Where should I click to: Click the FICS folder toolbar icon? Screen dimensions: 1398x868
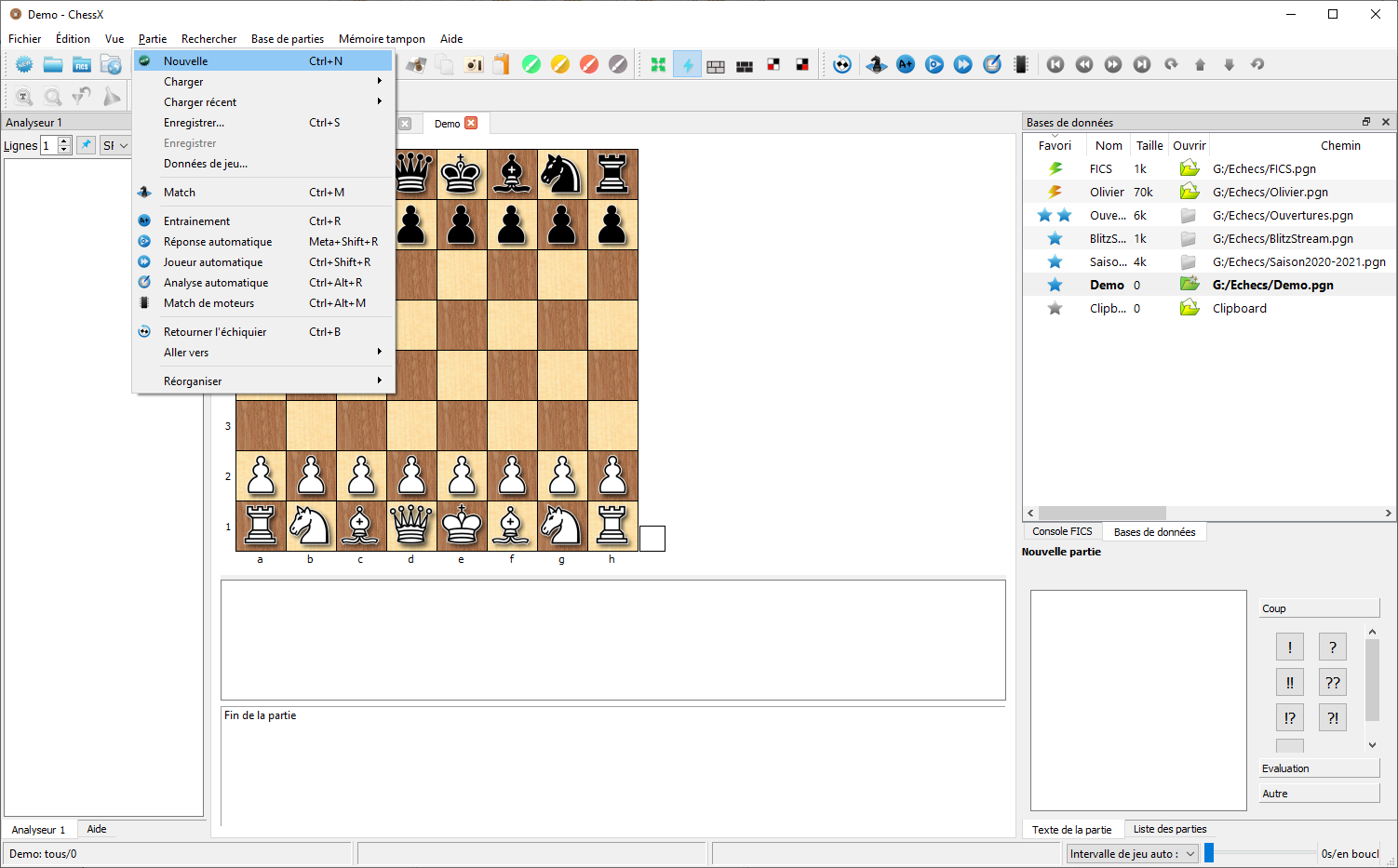click(82, 65)
